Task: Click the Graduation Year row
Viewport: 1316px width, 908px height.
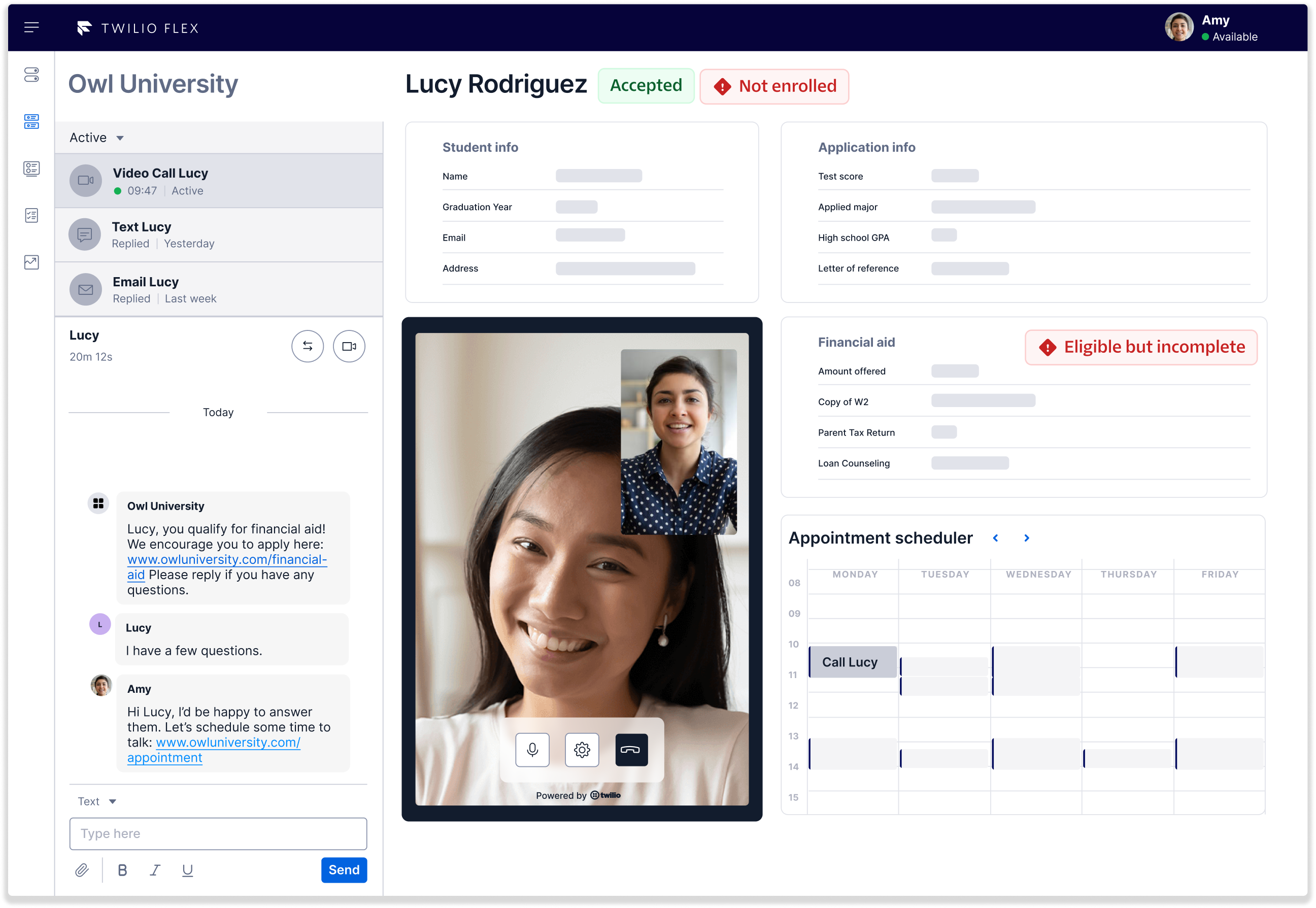Action: [583, 207]
